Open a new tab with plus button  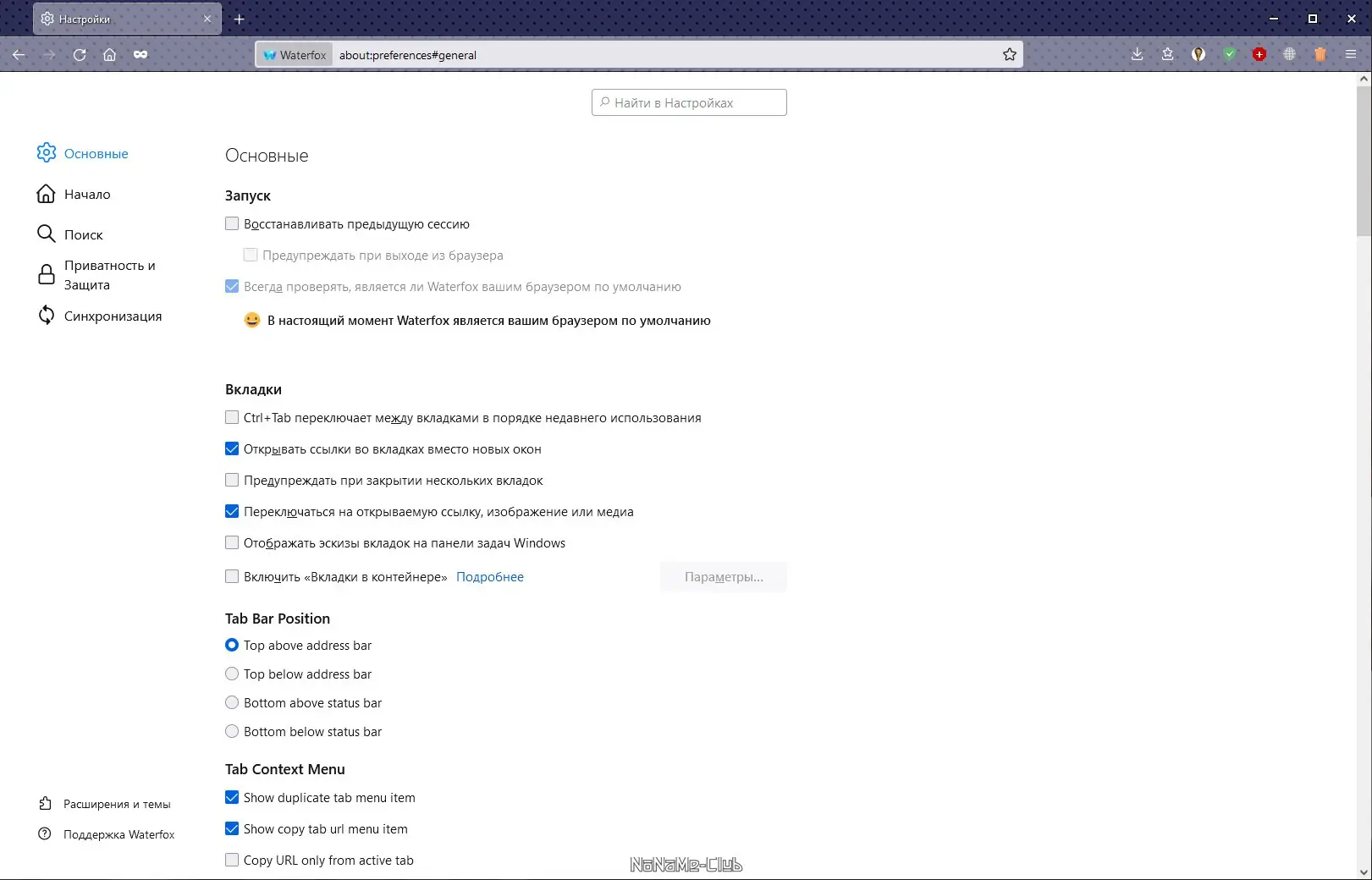(240, 19)
